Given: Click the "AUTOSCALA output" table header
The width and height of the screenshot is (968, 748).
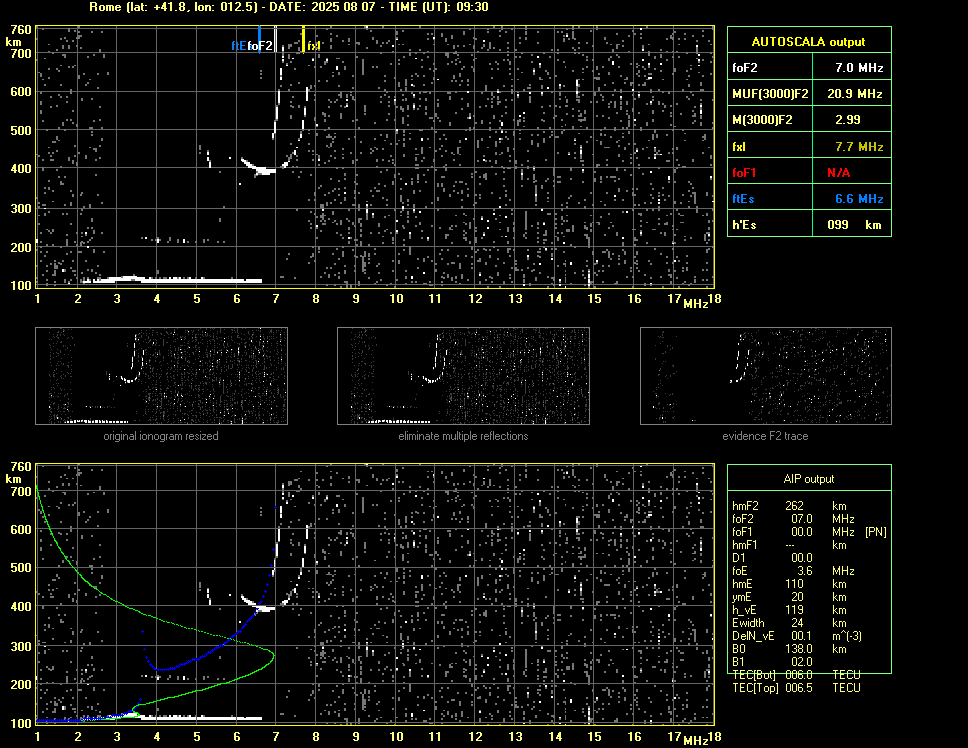Looking at the screenshot, I should [808, 42].
